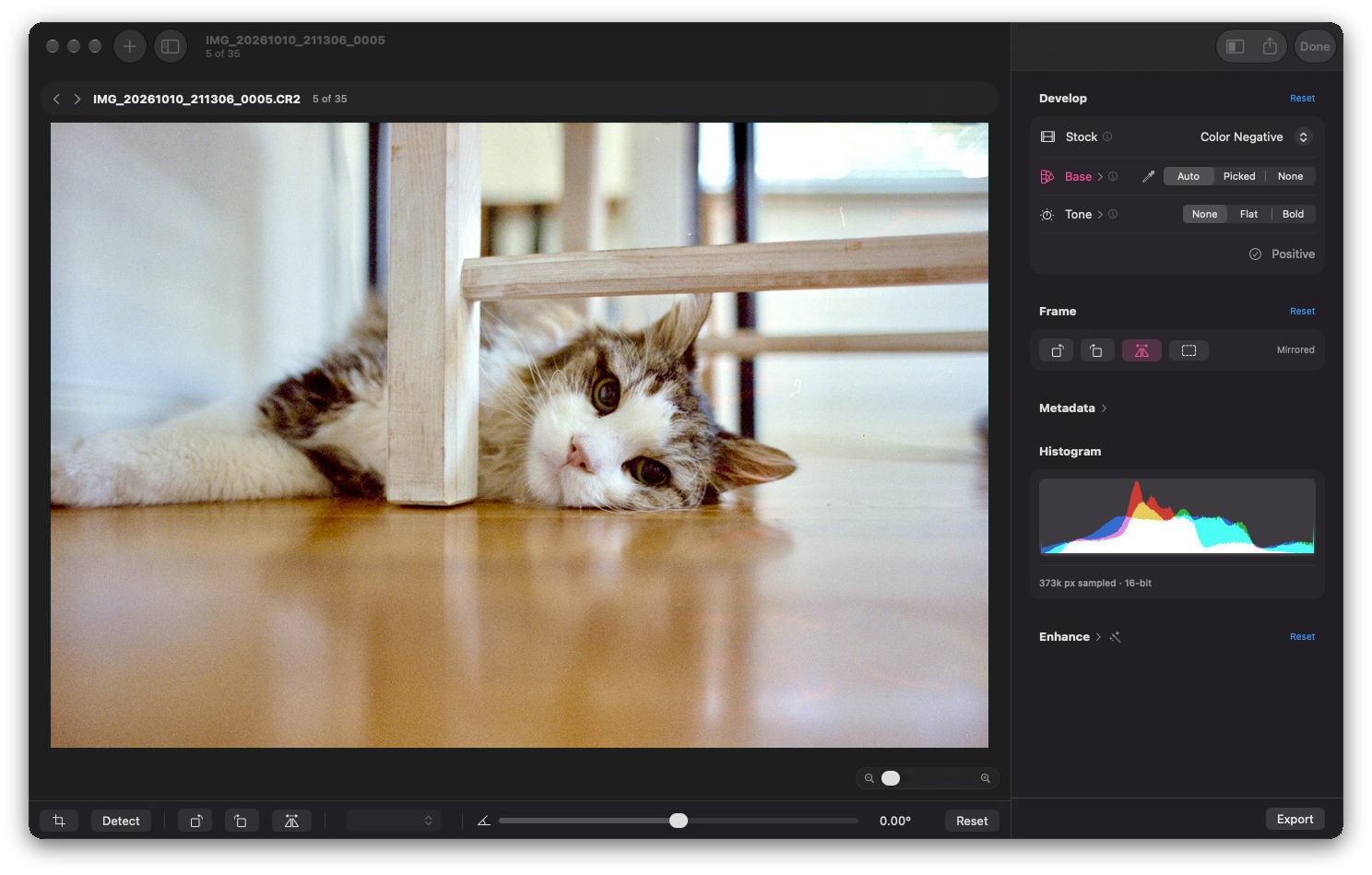The height and width of the screenshot is (875, 1372).
Task: Open aspect ratio dropdown in bottom toolbar
Action: tap(394, 821)
